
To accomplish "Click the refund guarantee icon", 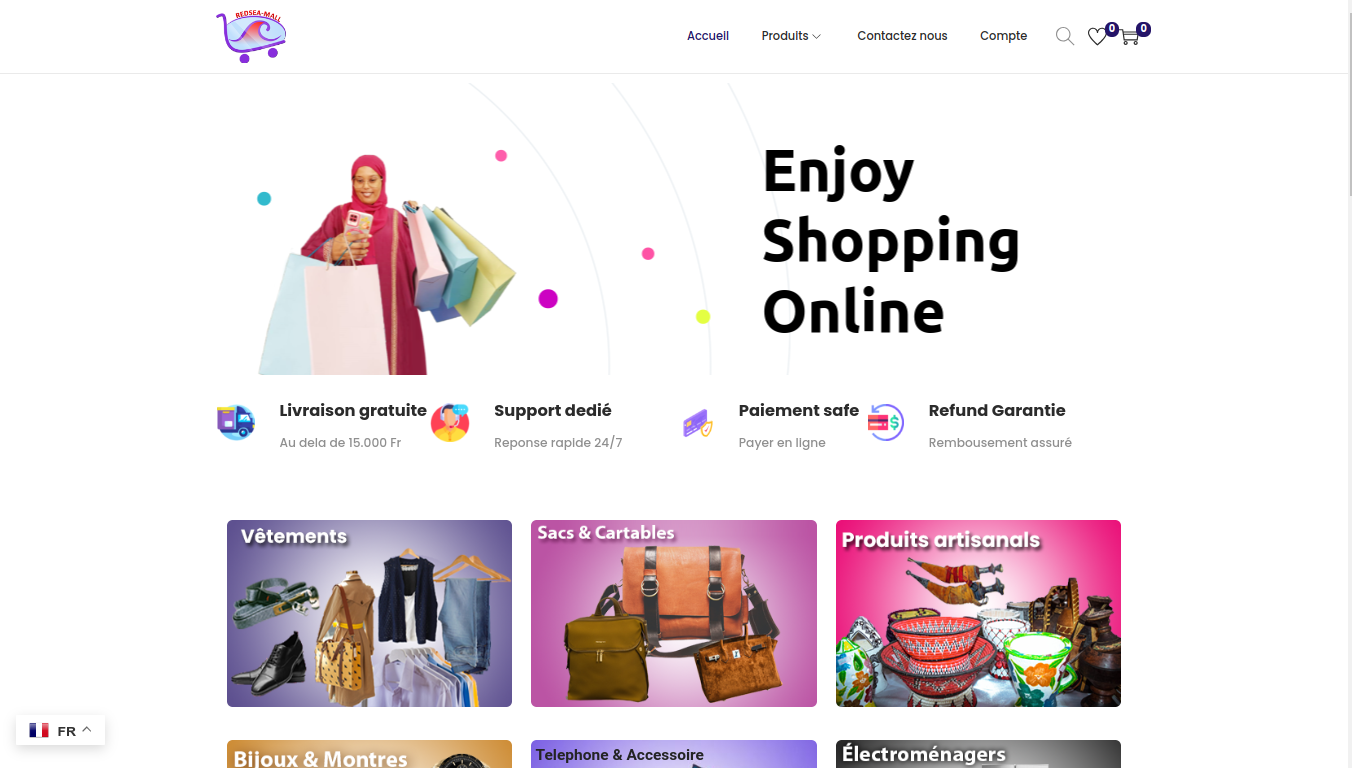I will (x=885, y=422).
